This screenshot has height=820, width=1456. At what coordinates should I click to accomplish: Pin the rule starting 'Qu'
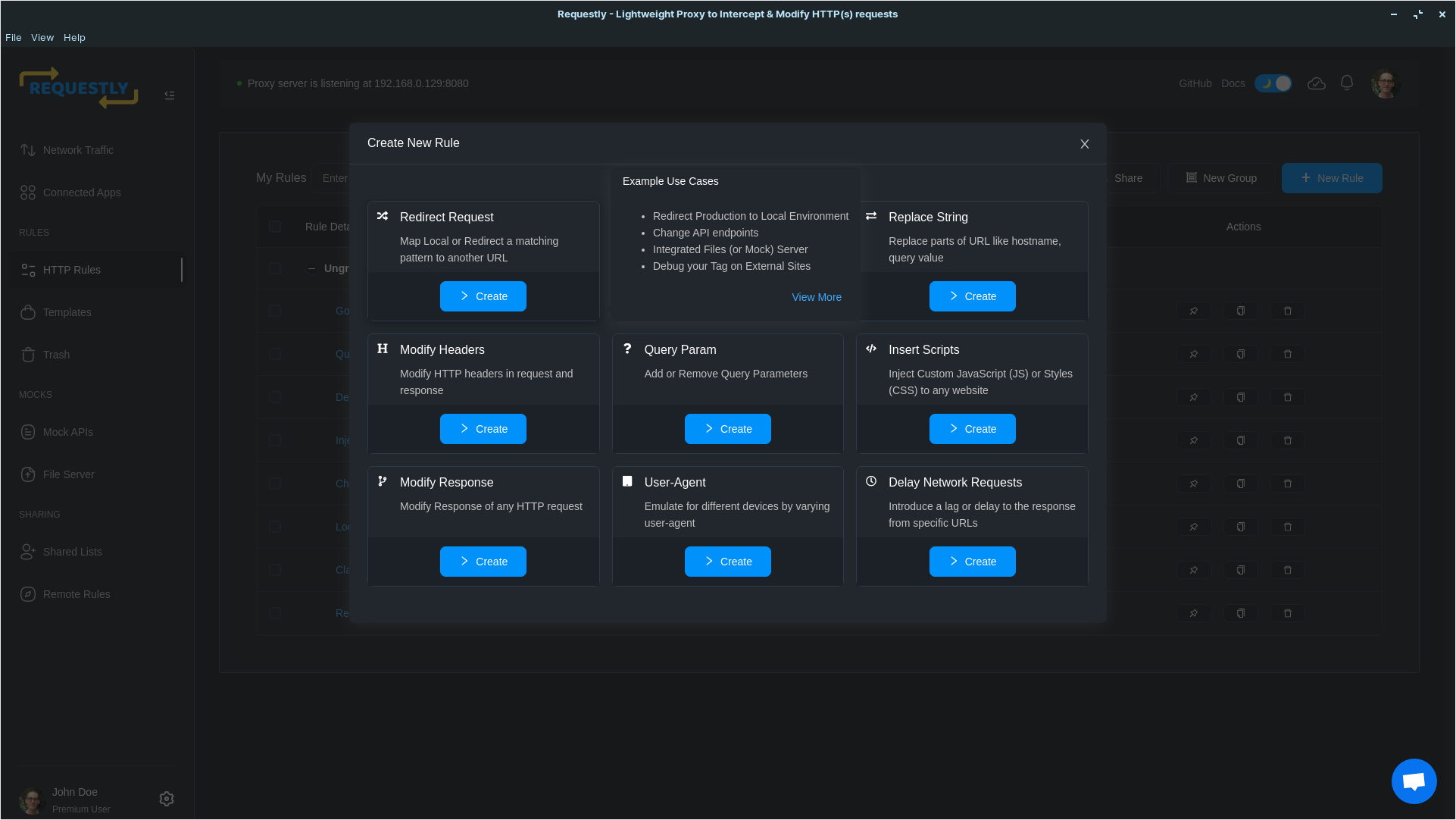point(1194,354)
